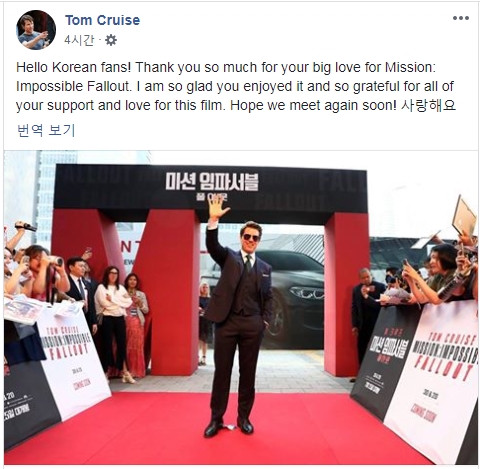Viewport: 480px width, 469px height.
Task: Click 번역 보기 to see translation
Action: tap(46, 130)
